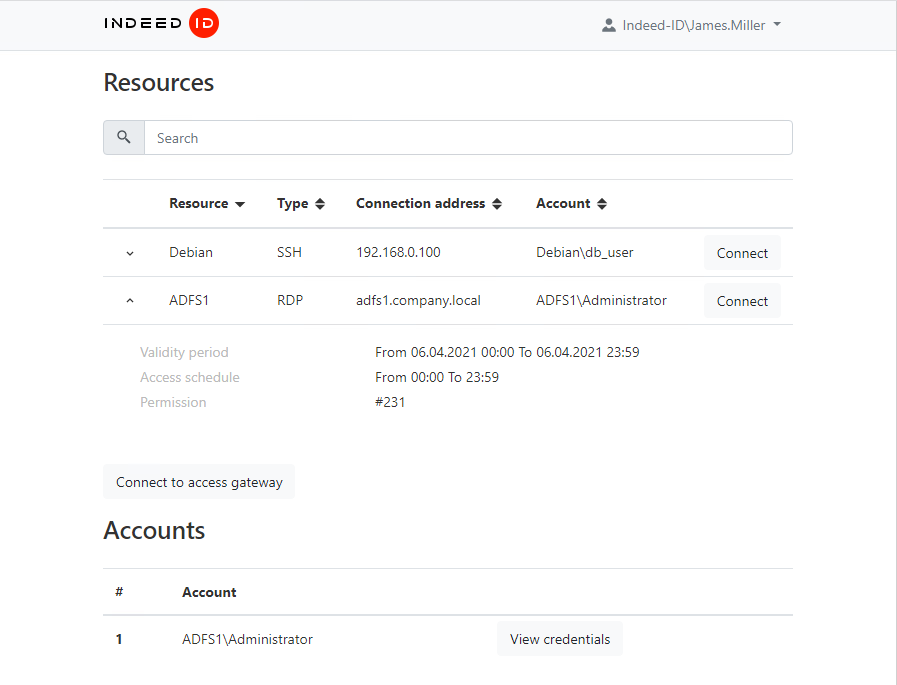
Task: Click the Type column sort icon
Action: pyautogui.click(x=320, y=204)
